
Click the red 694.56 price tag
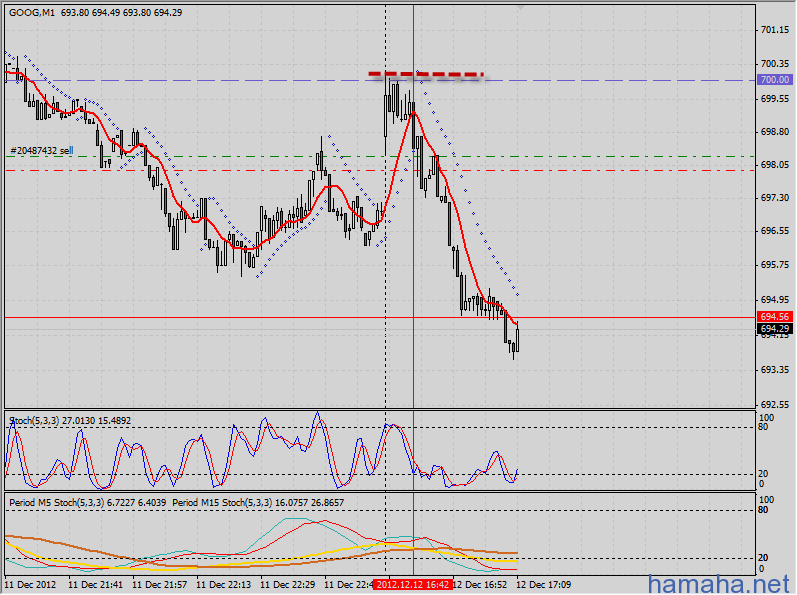click(774, 316)
